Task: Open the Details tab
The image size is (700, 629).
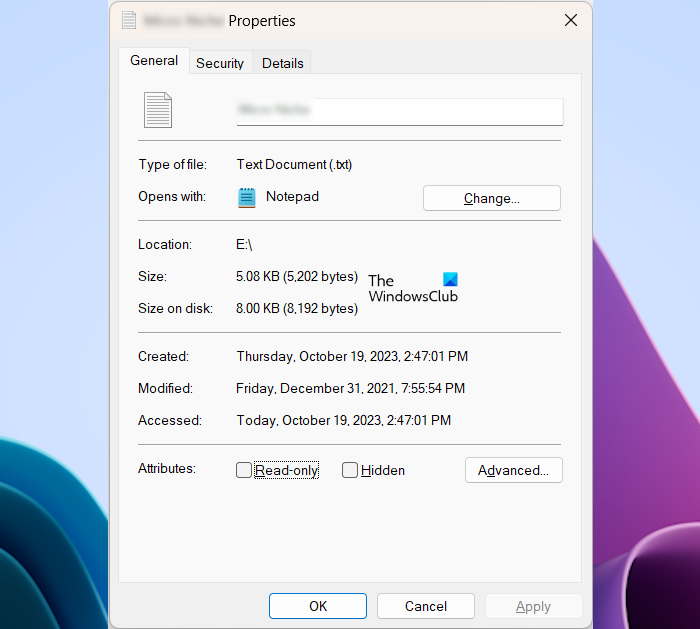Action: [283, 63]
